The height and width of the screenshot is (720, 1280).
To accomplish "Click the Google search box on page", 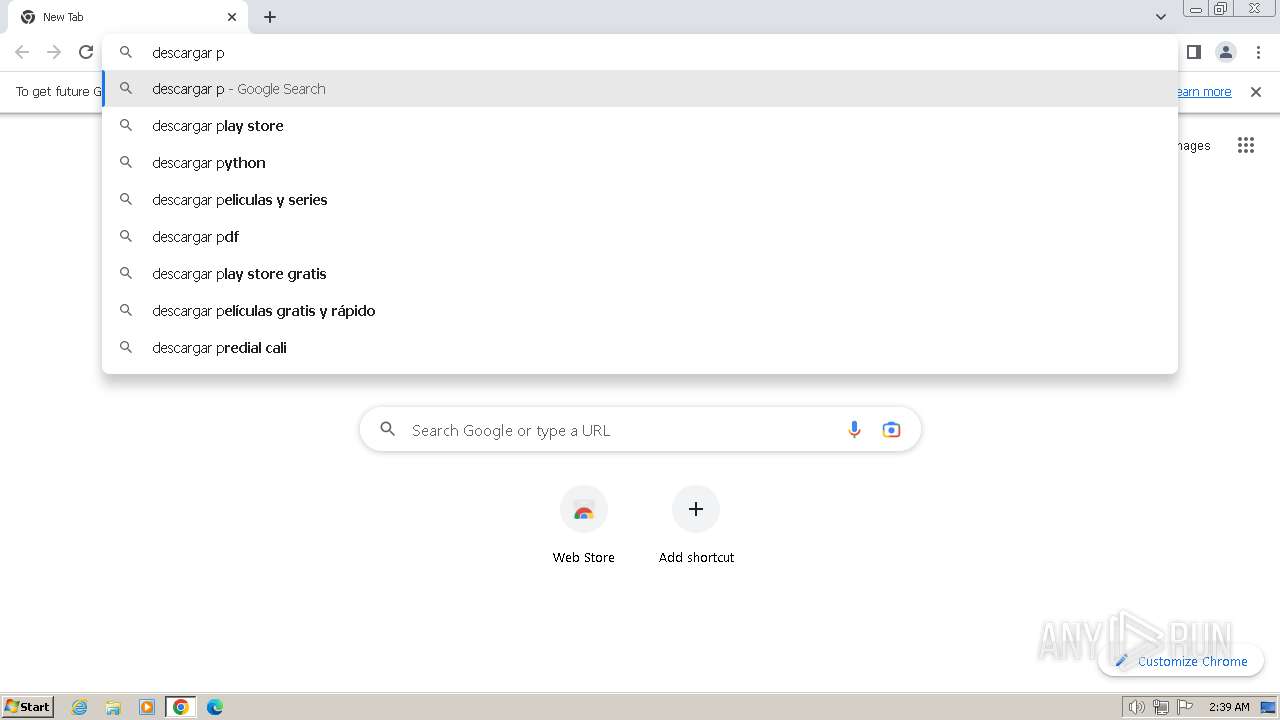I will click(640, 430).
